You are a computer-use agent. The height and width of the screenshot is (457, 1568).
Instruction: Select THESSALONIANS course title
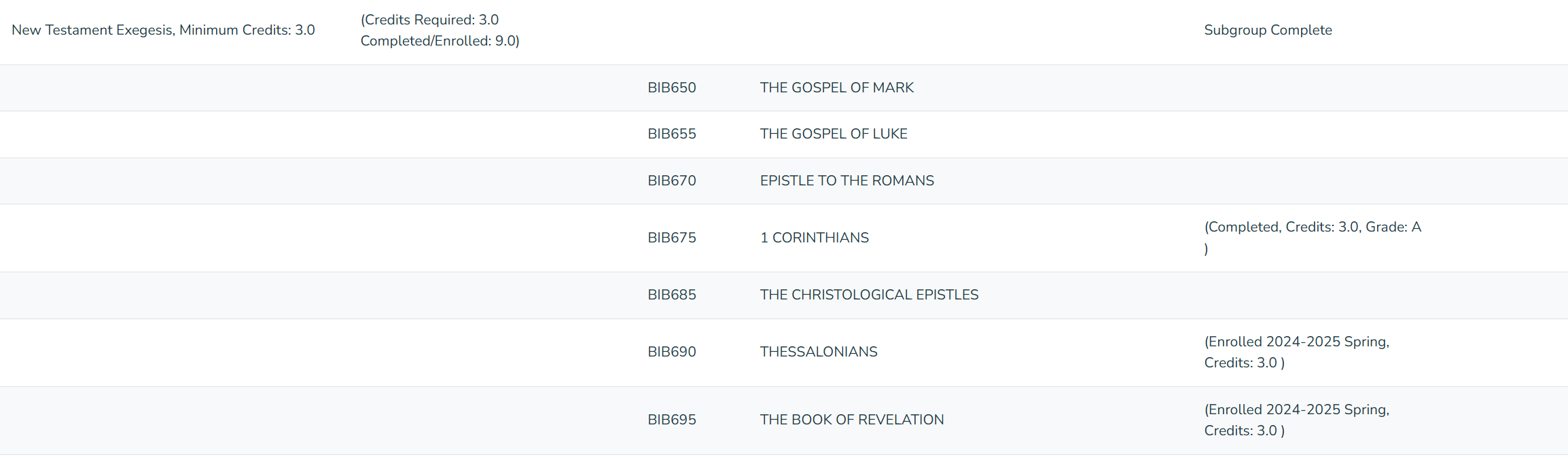(819, 352)
